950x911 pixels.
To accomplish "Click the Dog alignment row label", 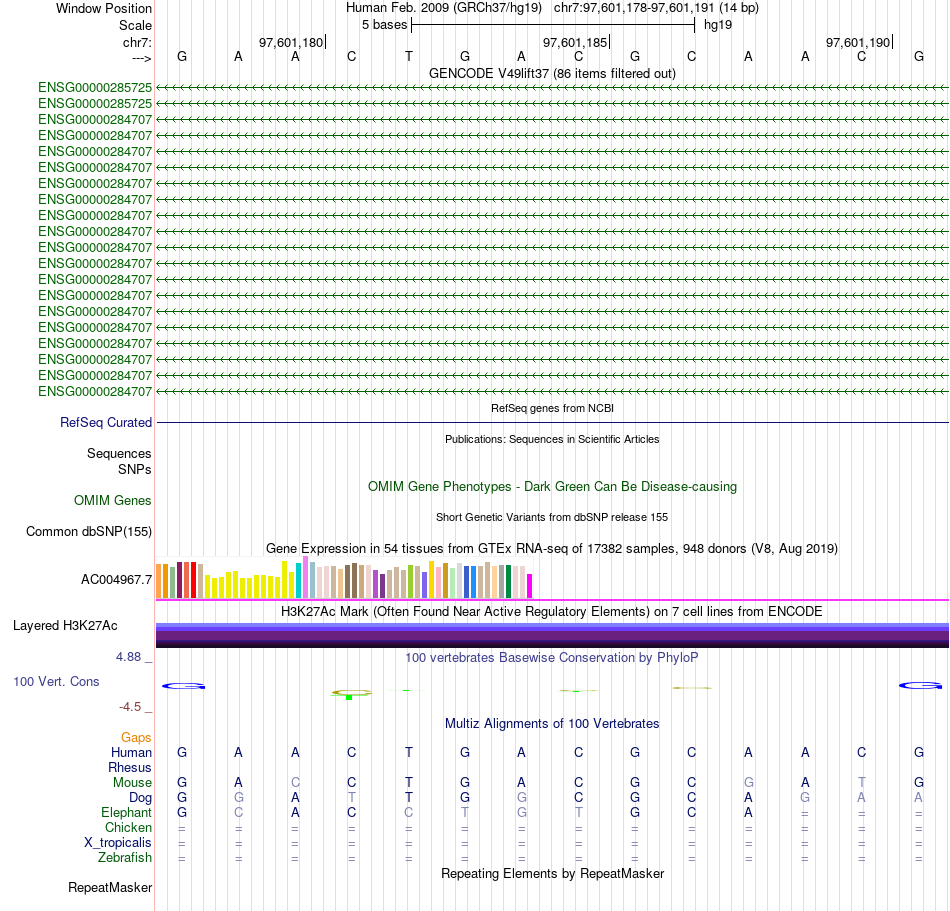I will 140,798.
